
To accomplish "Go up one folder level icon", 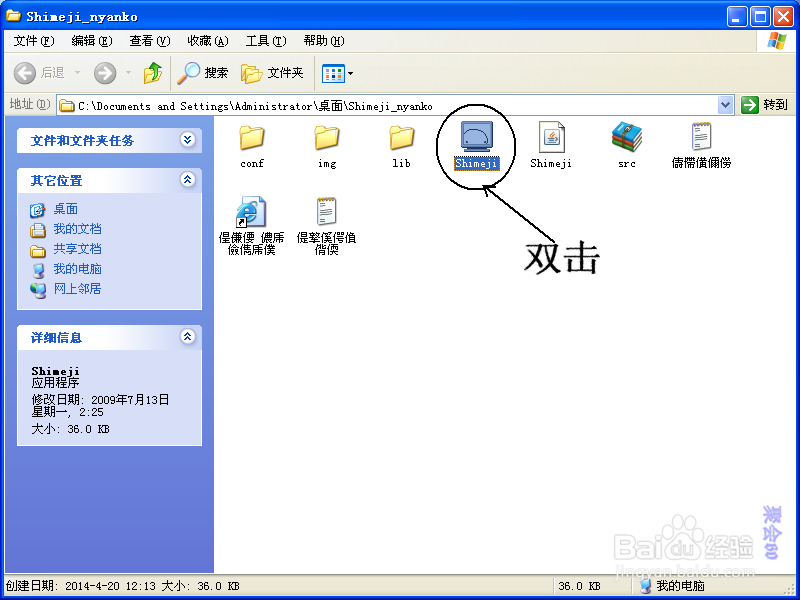I will (153, 73).
